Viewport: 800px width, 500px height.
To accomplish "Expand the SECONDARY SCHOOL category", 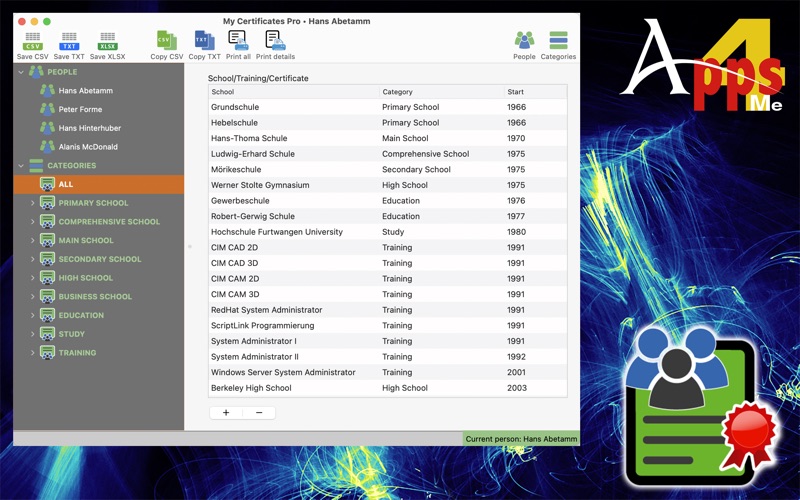I will [33, 259].
